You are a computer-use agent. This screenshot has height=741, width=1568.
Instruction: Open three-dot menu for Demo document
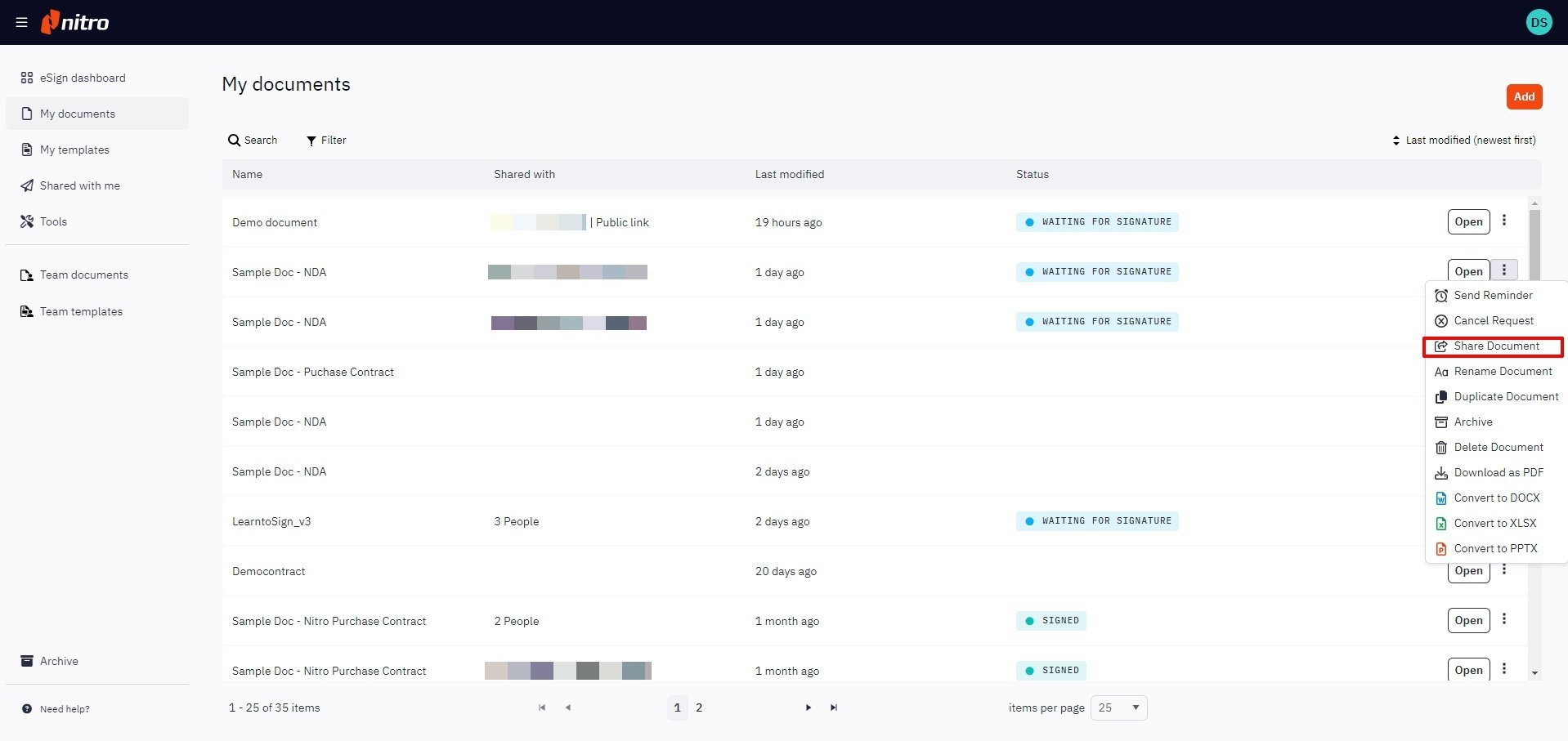pos(1503,221)
